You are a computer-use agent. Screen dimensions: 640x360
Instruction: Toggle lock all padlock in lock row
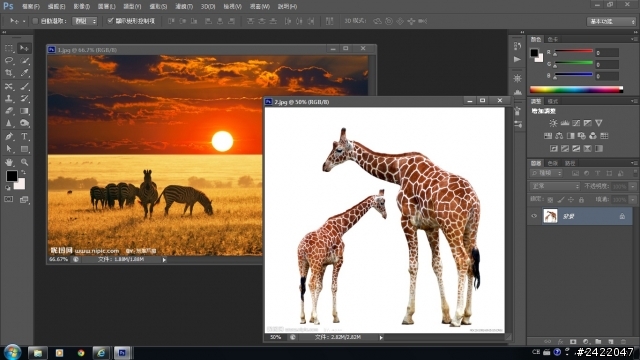(581, 200)
